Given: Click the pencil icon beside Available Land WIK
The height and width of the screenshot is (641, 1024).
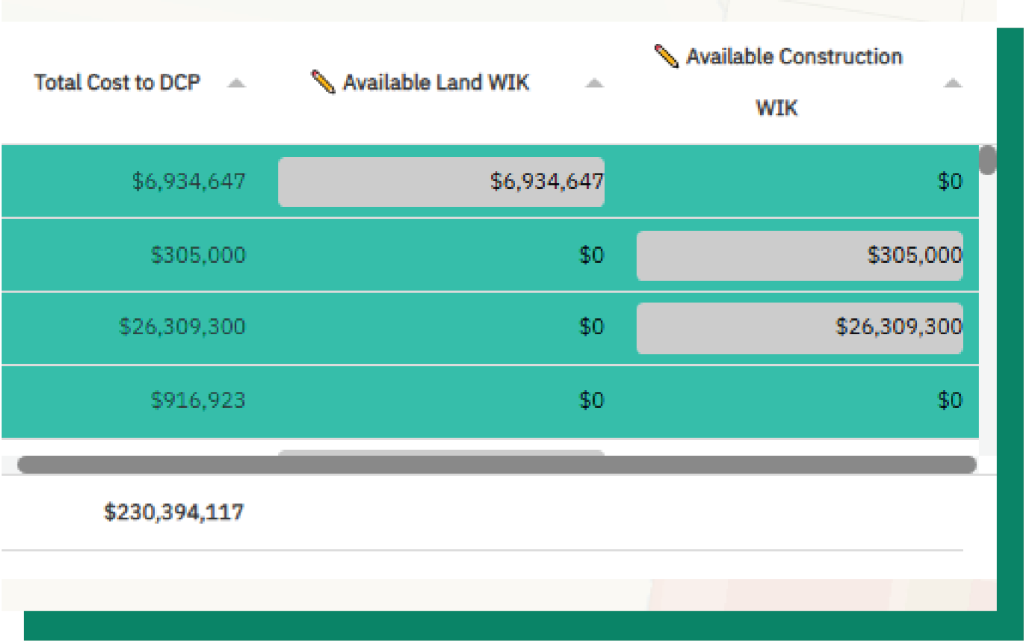Looking at the screenshot, I should pyautogui.click(x=322, y=82).
